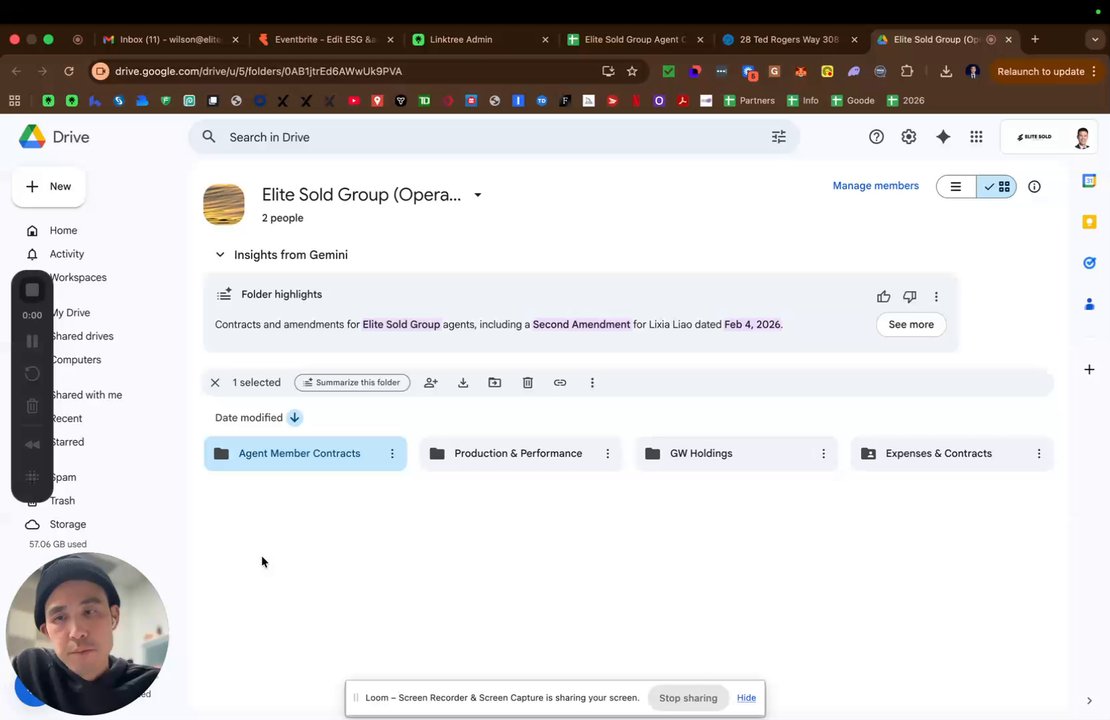Screen dimensions: 1110x720
Task: Share selected folder with add-person icon
Action: tap(430, 382)
